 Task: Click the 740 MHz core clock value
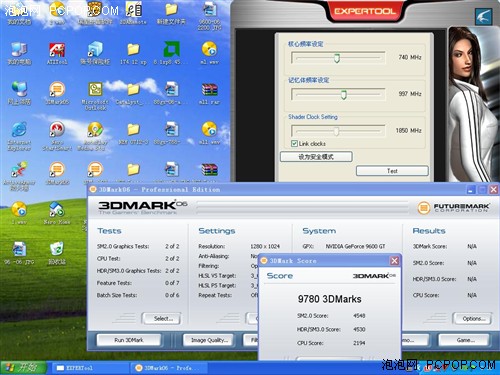tap(410, 57)
